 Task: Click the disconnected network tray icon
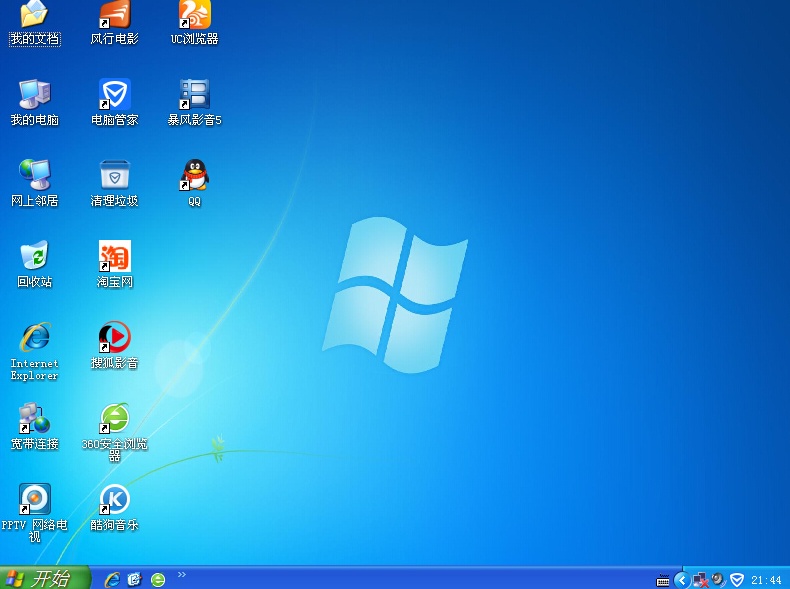[700, 580]
